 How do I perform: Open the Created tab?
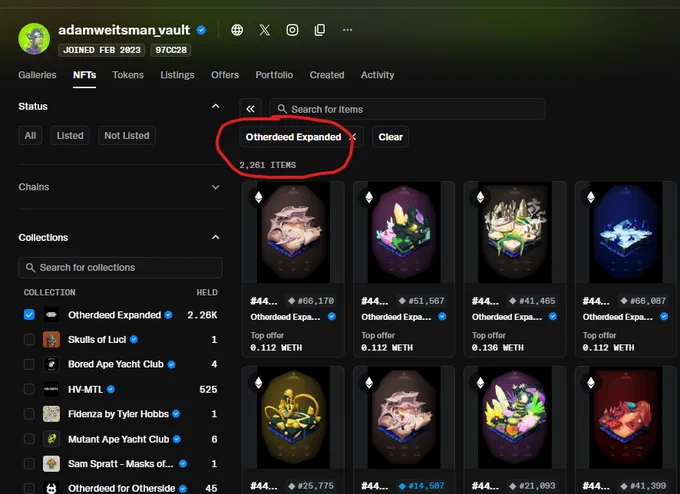coord(327,75)
